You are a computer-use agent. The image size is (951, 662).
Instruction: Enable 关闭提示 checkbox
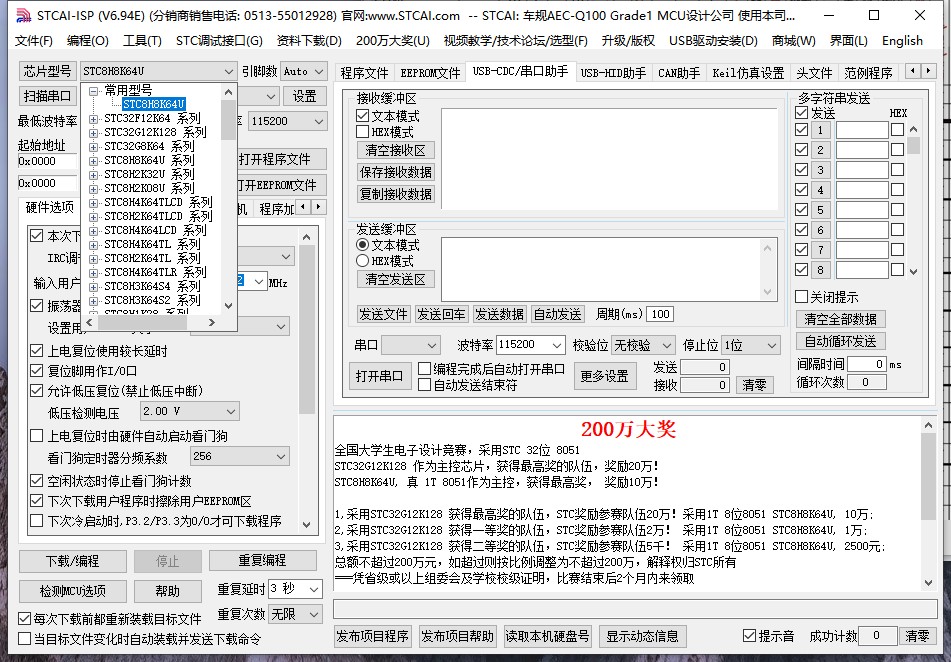[x=801, y=296]
